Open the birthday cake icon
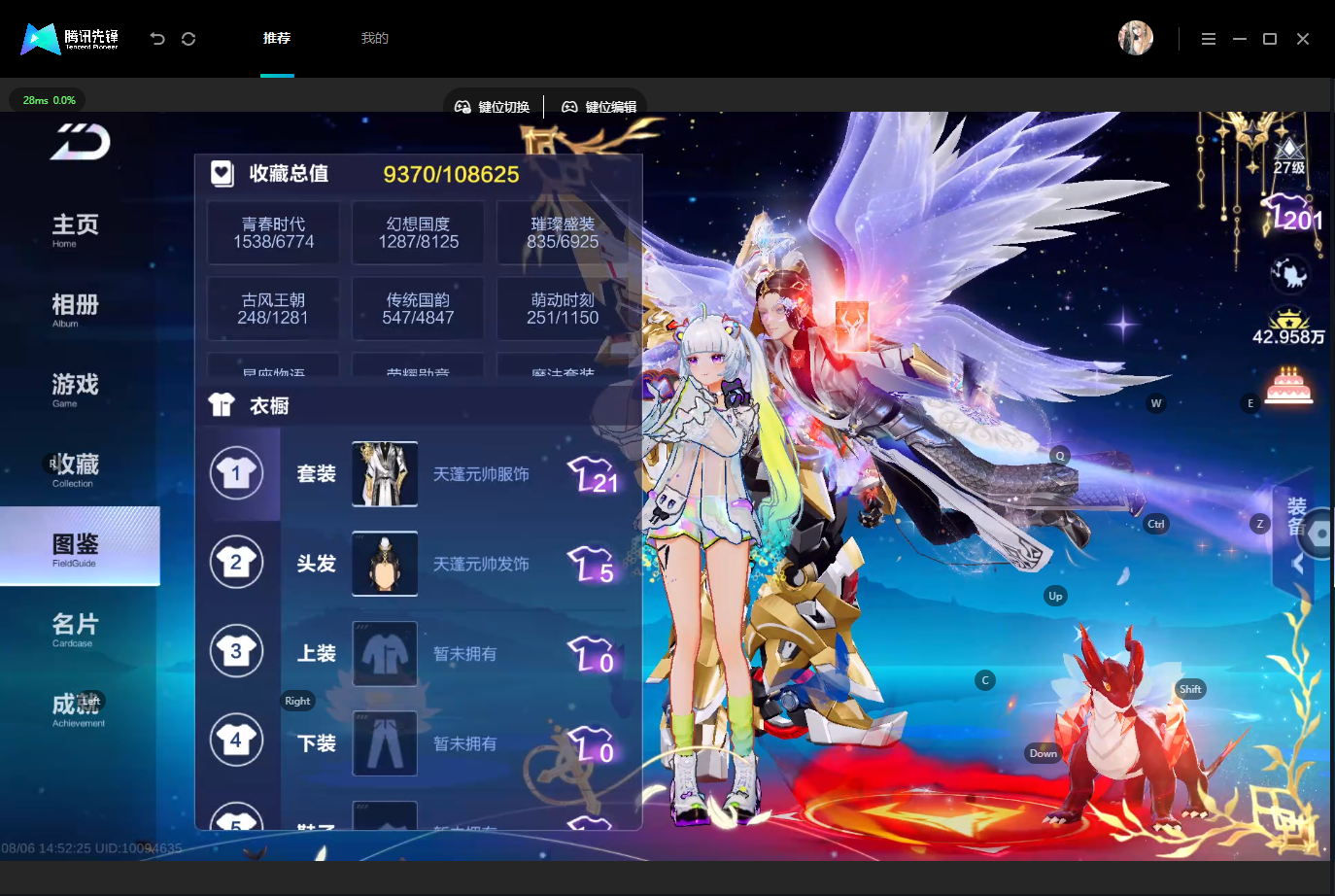The width and height of the screenshot is (1335, 896). 1289,385
